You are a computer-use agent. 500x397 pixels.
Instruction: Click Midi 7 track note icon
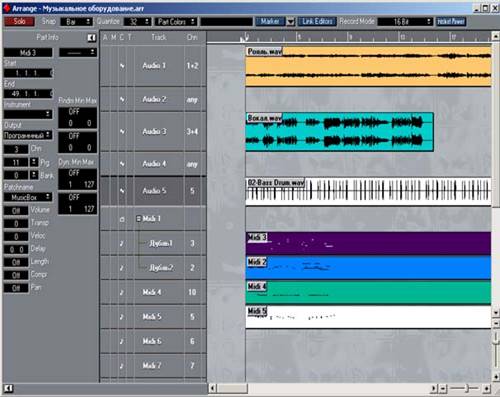coord(122,366)
